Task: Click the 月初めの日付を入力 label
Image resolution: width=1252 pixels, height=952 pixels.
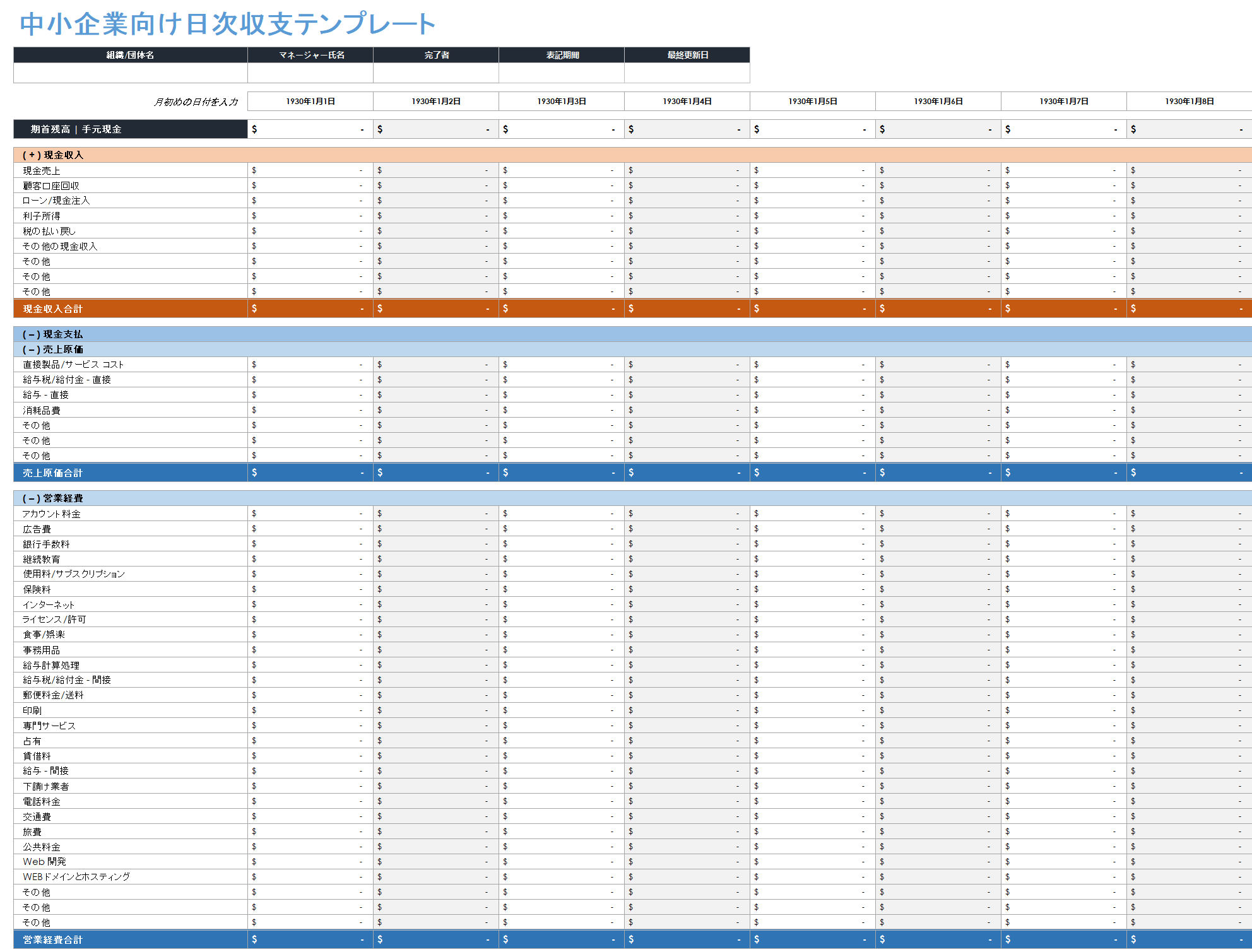Action: tap(196, 102)
